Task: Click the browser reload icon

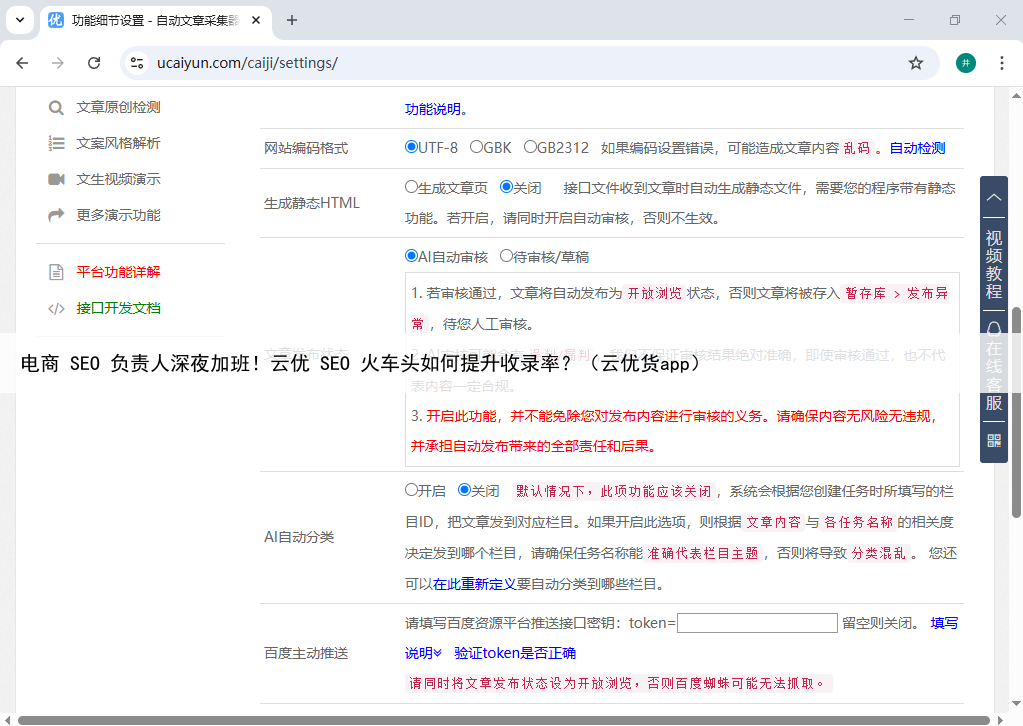Action: click(94, 63)
